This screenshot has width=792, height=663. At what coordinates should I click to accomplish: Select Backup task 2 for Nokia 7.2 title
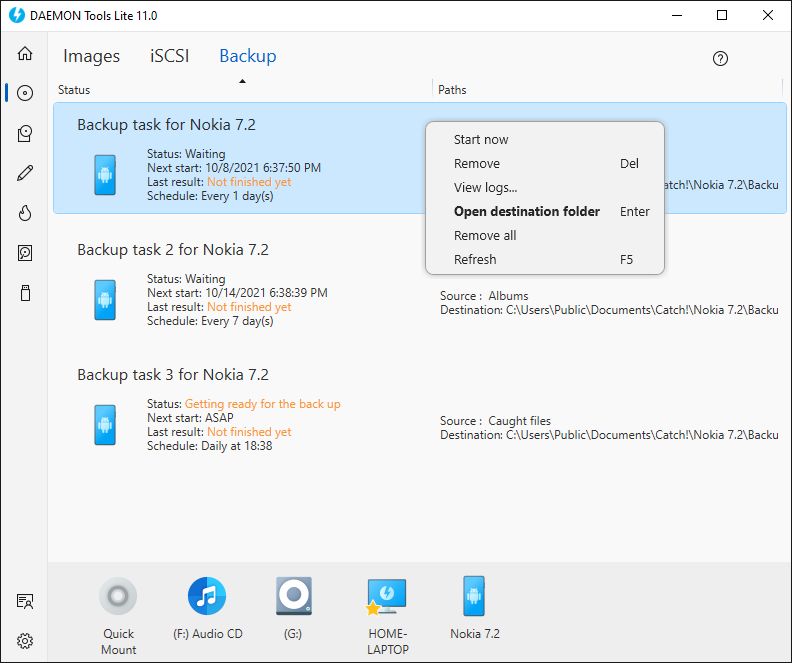coord(173,249)
